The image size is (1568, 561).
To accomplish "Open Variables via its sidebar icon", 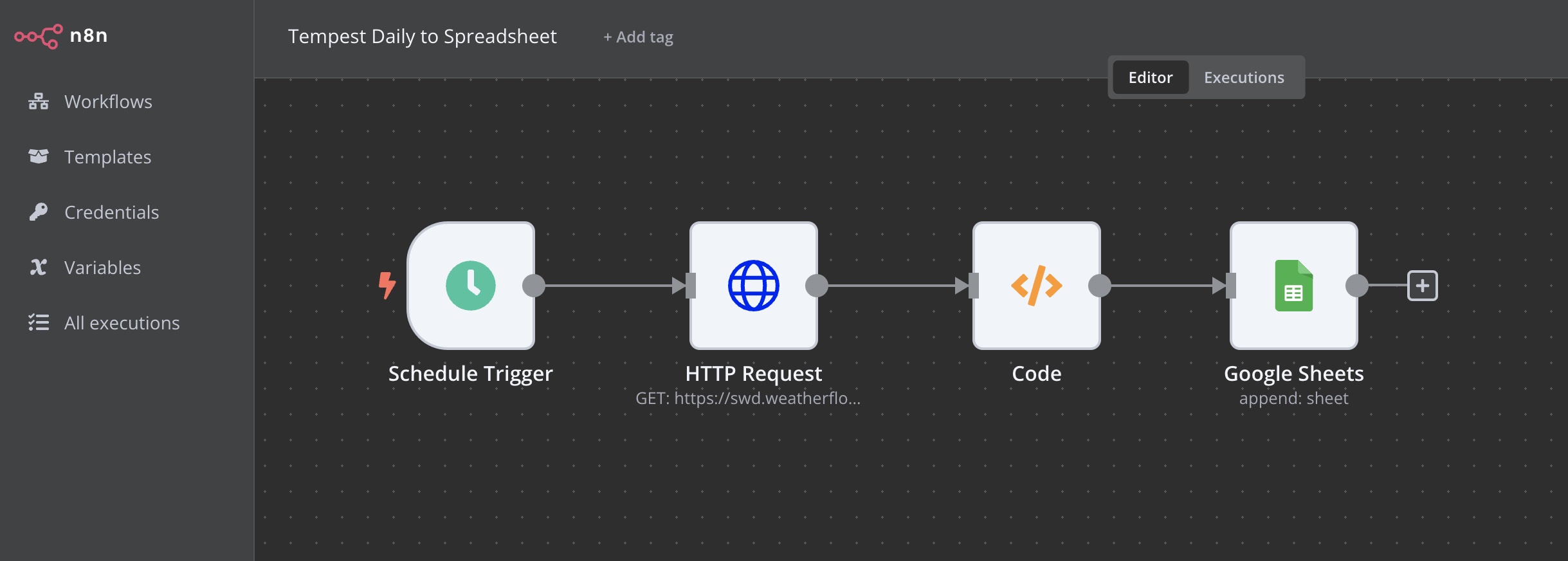I will [39, 267].
